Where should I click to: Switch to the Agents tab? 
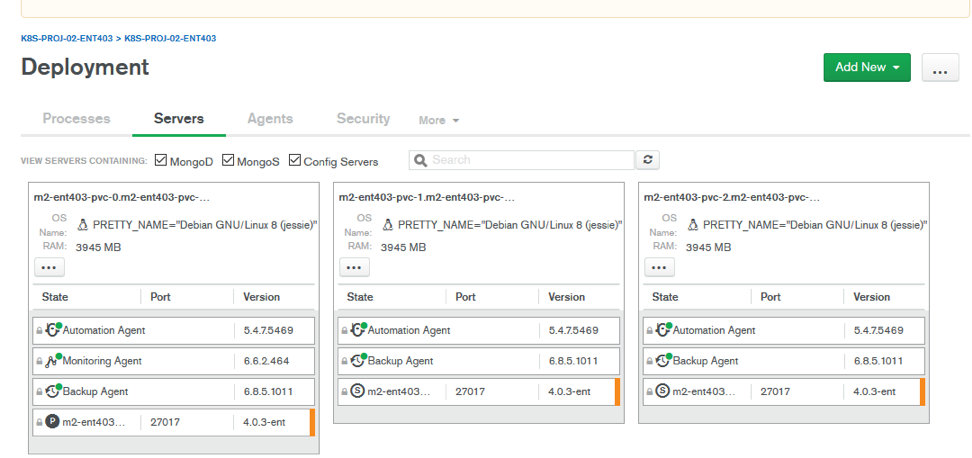pos(270,119)
